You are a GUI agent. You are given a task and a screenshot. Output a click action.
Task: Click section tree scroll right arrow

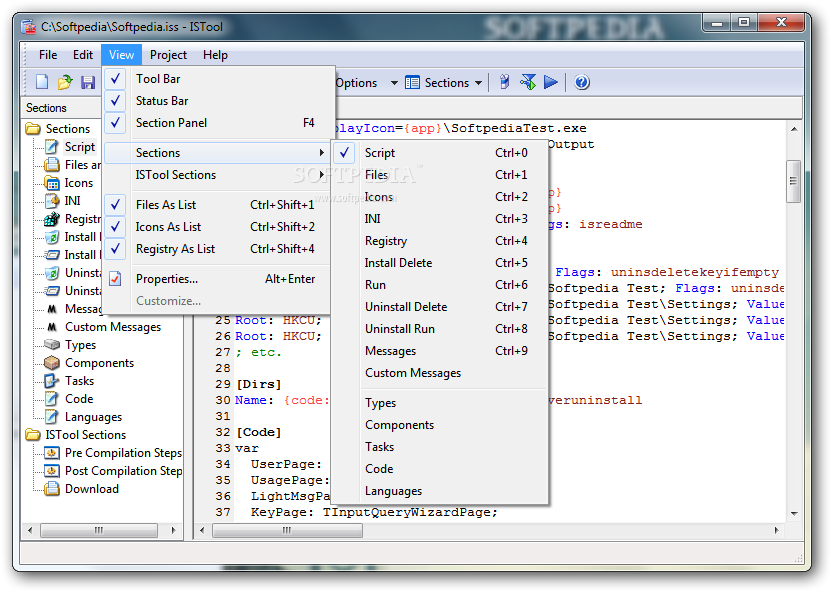[174, 530]
